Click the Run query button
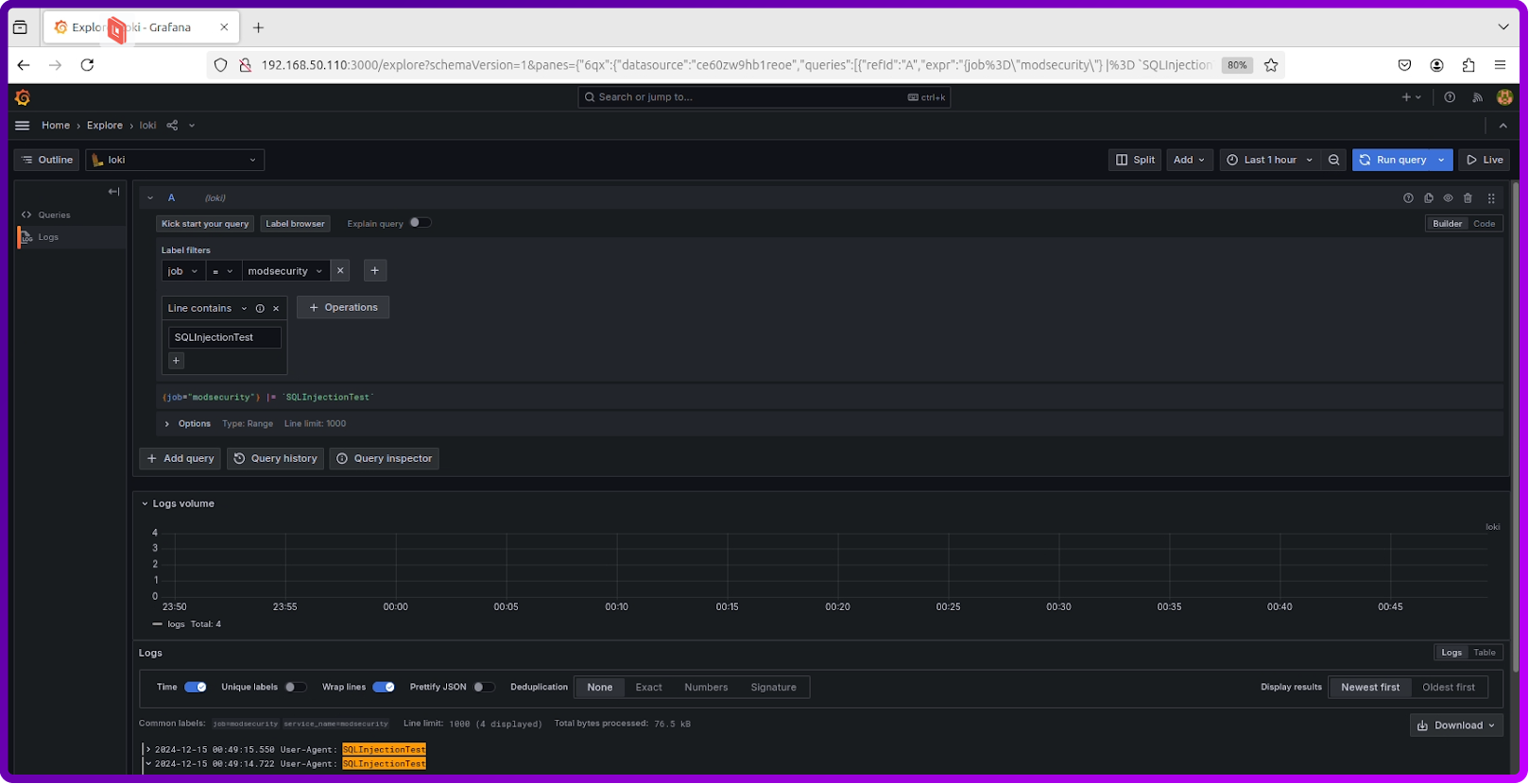This screenshot has height=784, width=1529. pos(1393,161)
